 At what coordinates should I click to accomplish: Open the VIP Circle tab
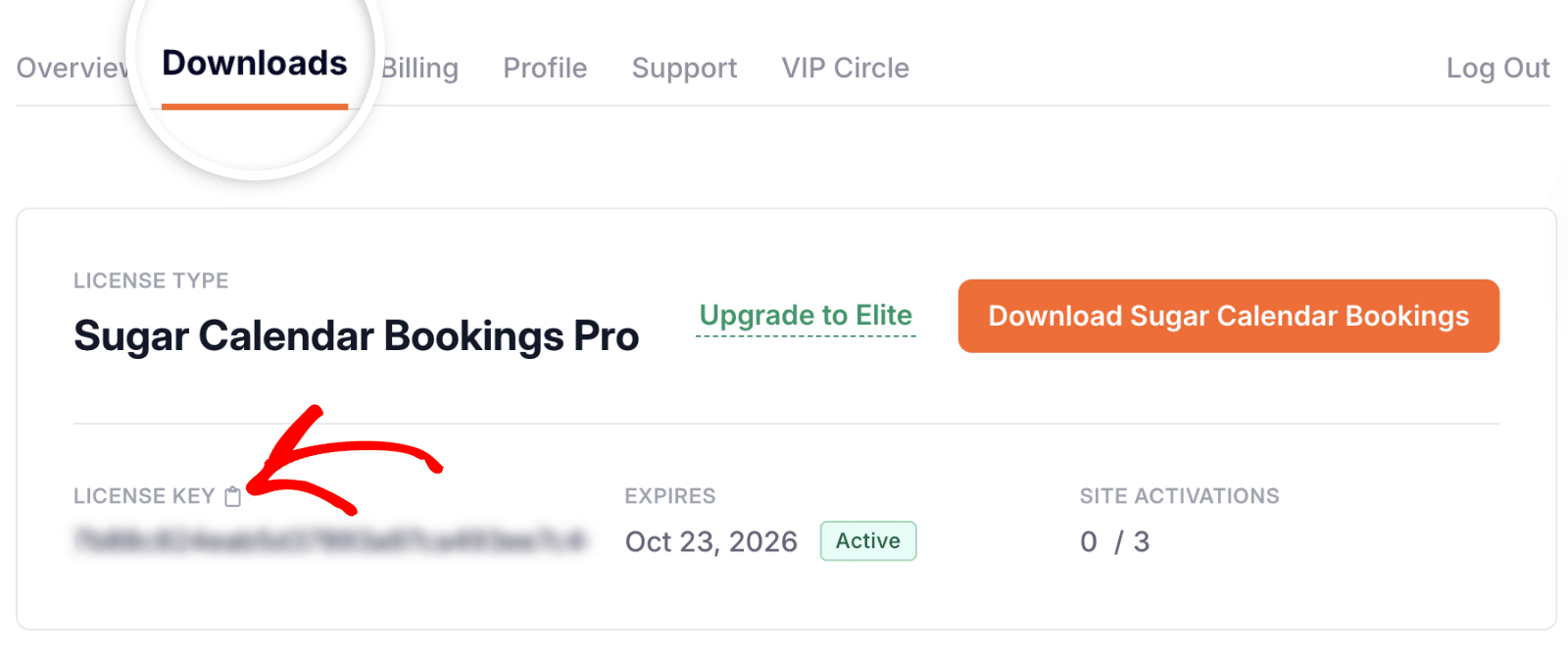845,69
